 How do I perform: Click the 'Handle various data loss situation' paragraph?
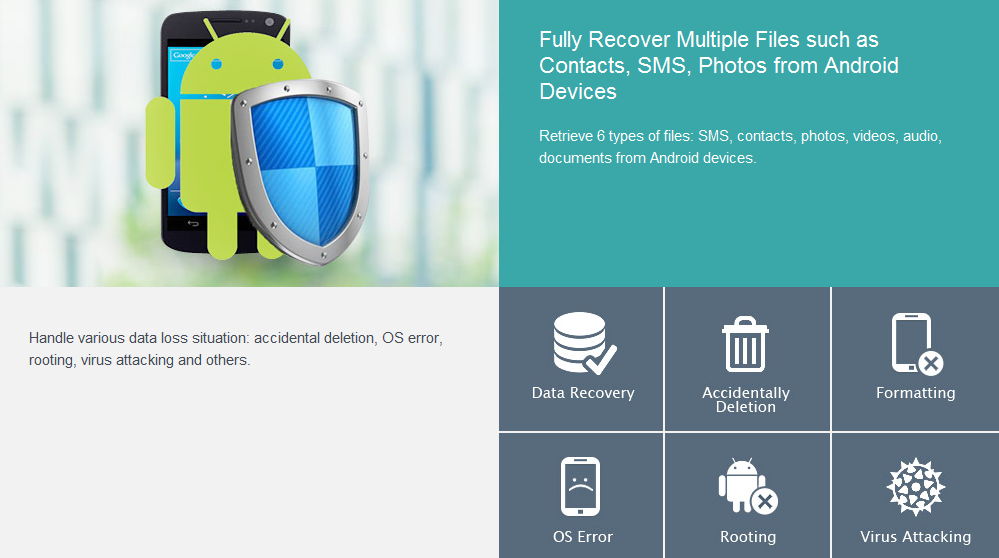point(236,348)
